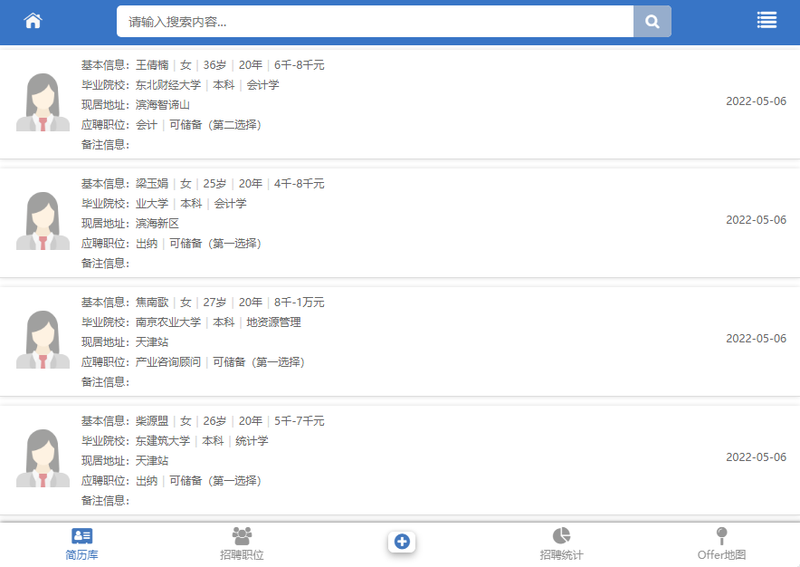Click major 统计学
The width and height of the screenshot is (800, 567).
[252, 441]
